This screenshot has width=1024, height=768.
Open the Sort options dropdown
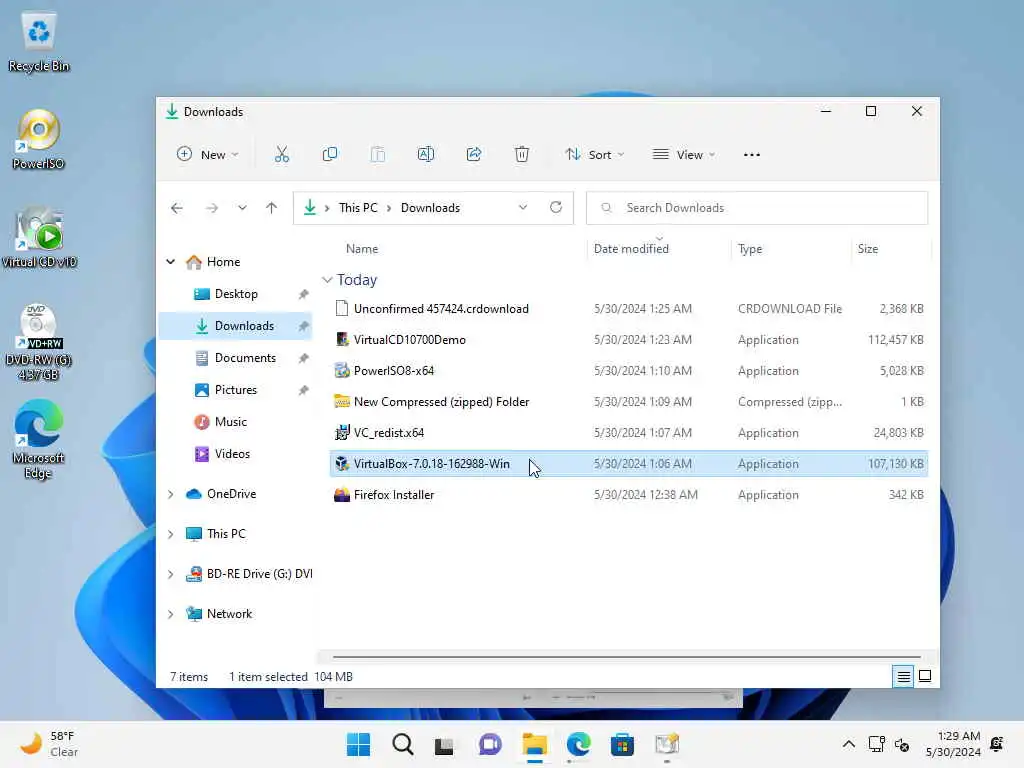point(595,155)
